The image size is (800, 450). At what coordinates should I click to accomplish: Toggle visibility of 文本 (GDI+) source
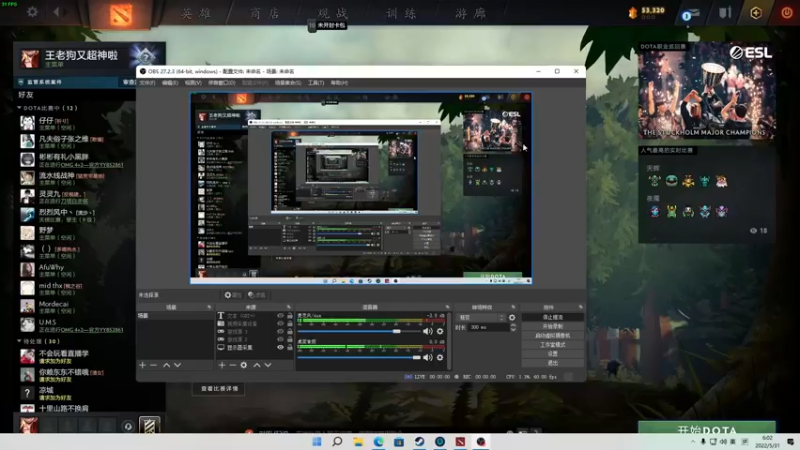tap(280, 316)
